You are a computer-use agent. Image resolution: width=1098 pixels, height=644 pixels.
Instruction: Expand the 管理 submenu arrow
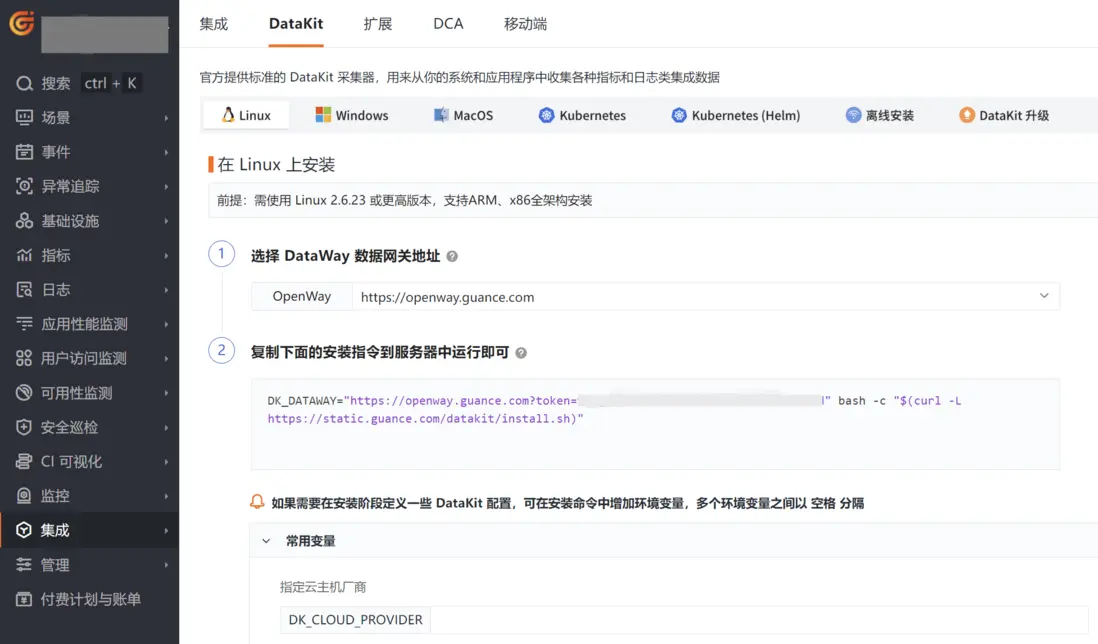166,565
